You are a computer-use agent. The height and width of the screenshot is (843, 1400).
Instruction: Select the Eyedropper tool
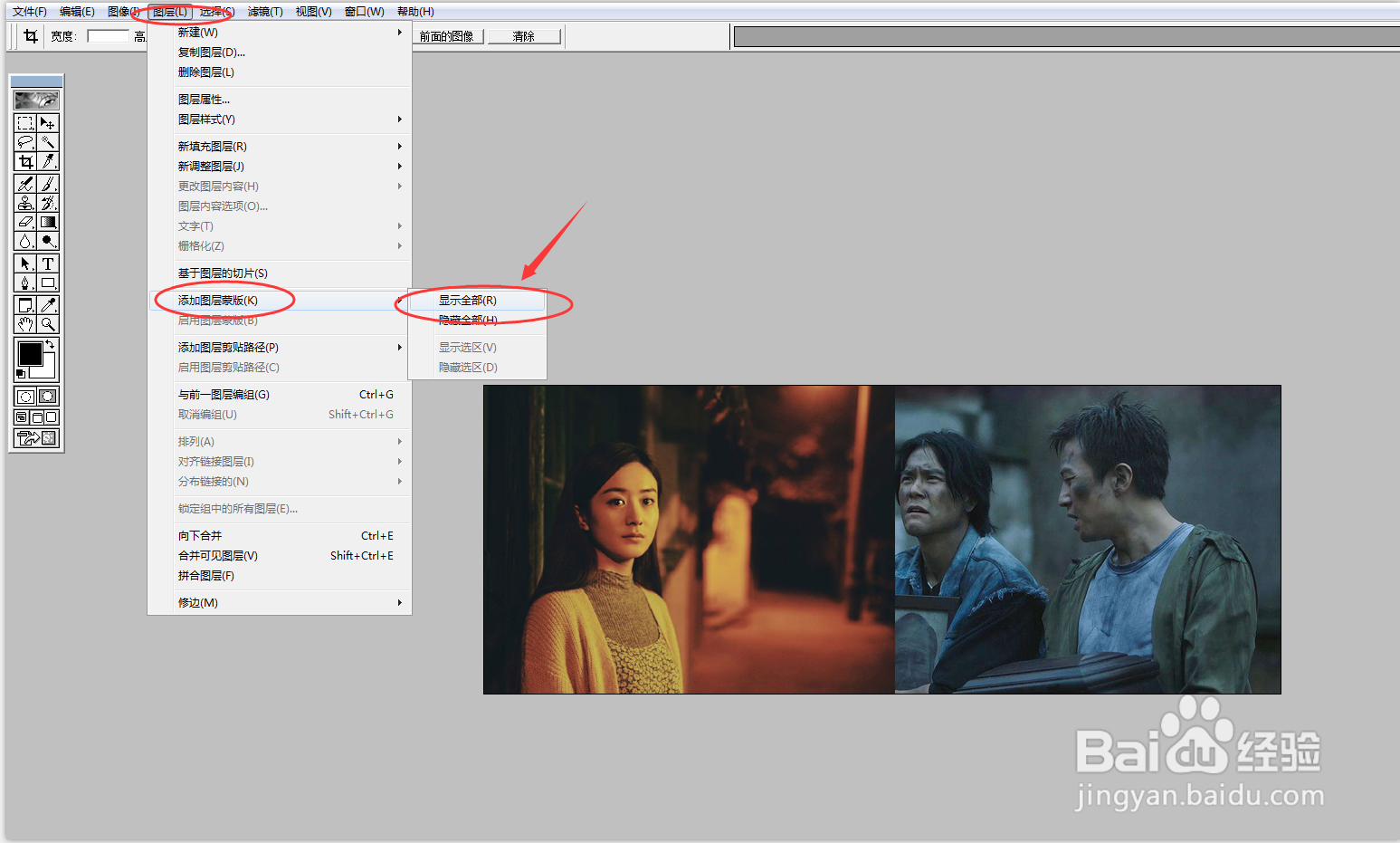click(x=48, y=305)
